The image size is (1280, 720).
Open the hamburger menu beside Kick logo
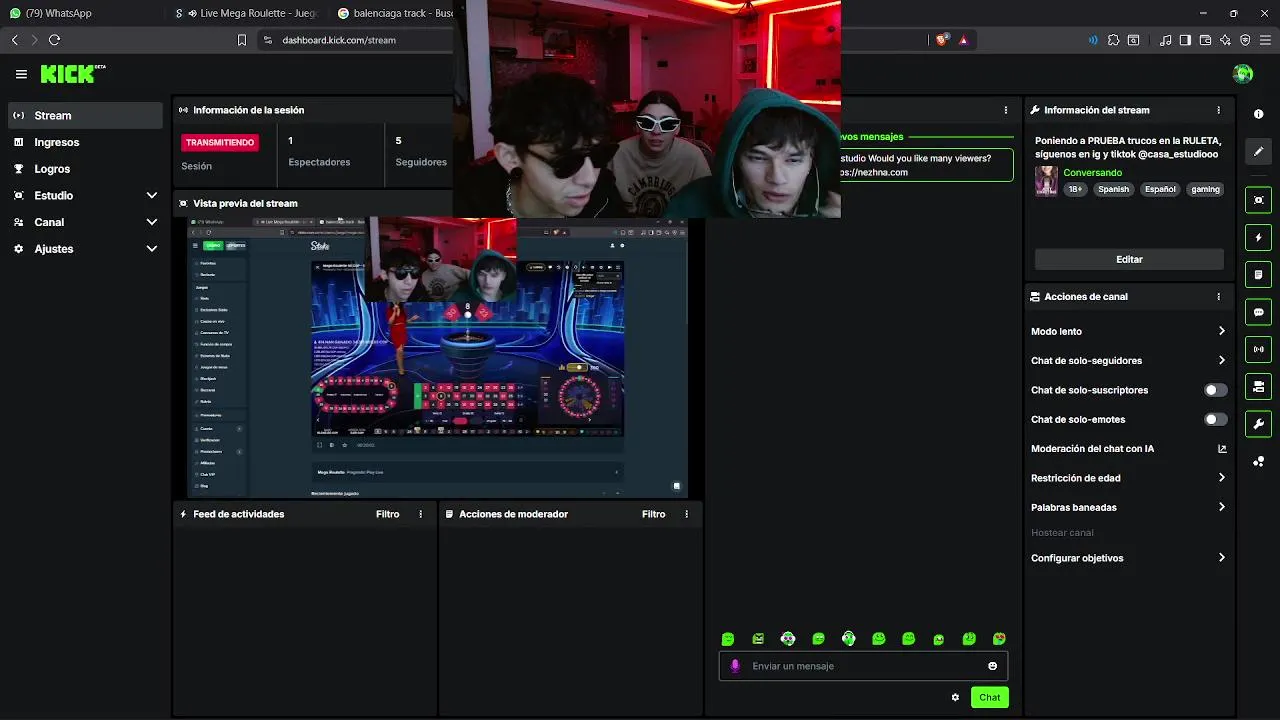[x=21, y=74]
